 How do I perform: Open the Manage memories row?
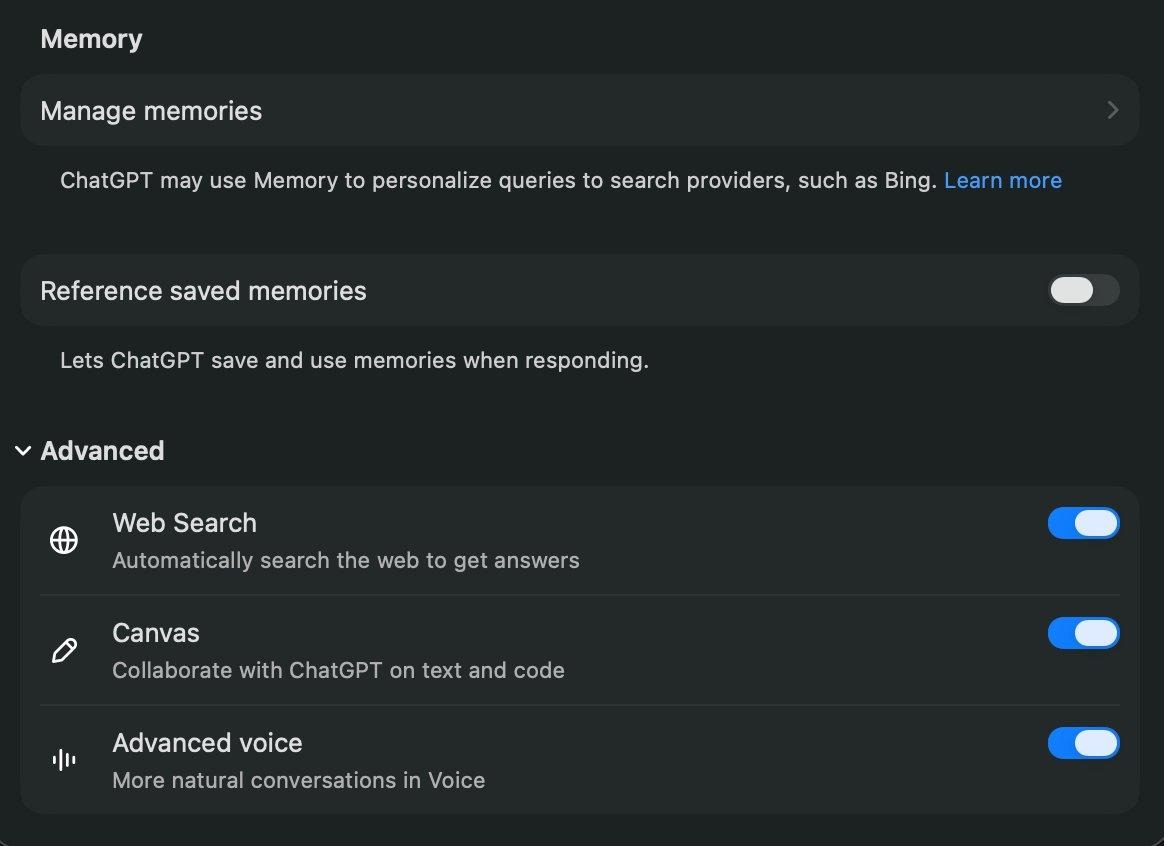click(151, 110)
